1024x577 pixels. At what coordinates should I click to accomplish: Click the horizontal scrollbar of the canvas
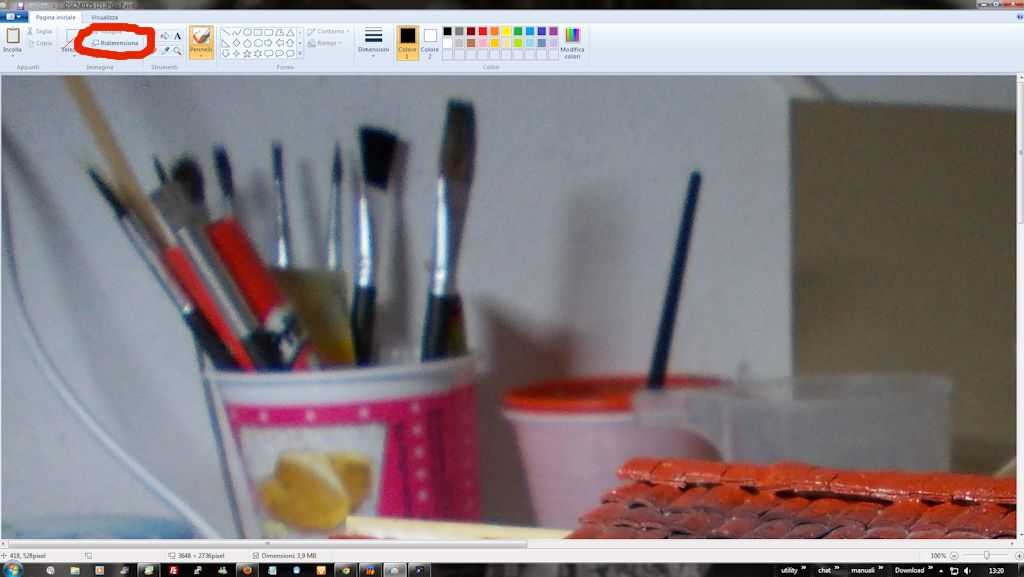(267, 543)
